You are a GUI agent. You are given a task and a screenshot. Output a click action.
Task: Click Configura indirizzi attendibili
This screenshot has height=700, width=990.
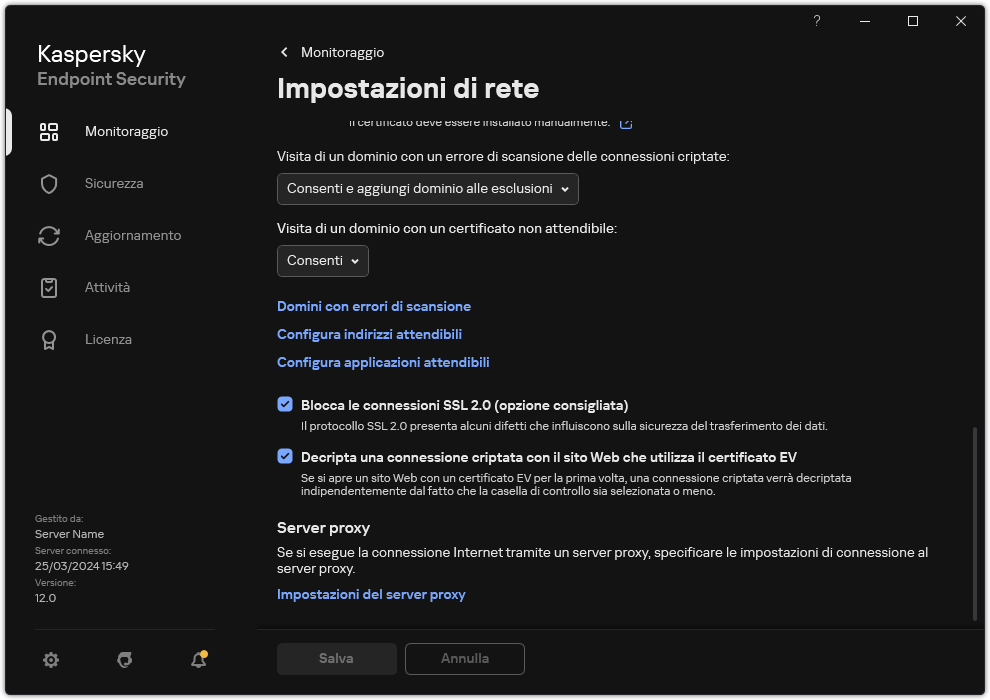[x=369, y=334]
